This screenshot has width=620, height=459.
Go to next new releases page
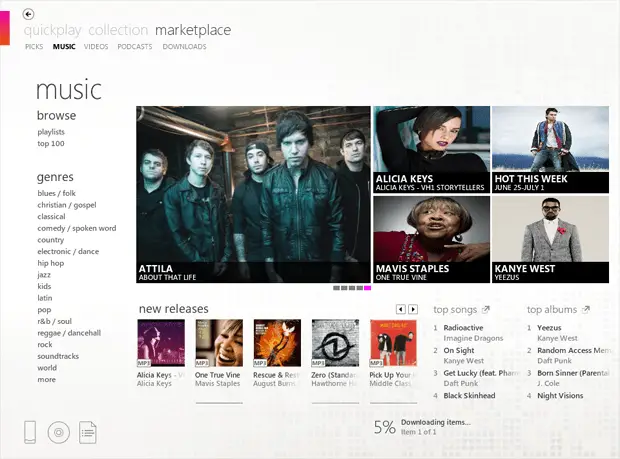pyautogui.click(x=413, y=309)
